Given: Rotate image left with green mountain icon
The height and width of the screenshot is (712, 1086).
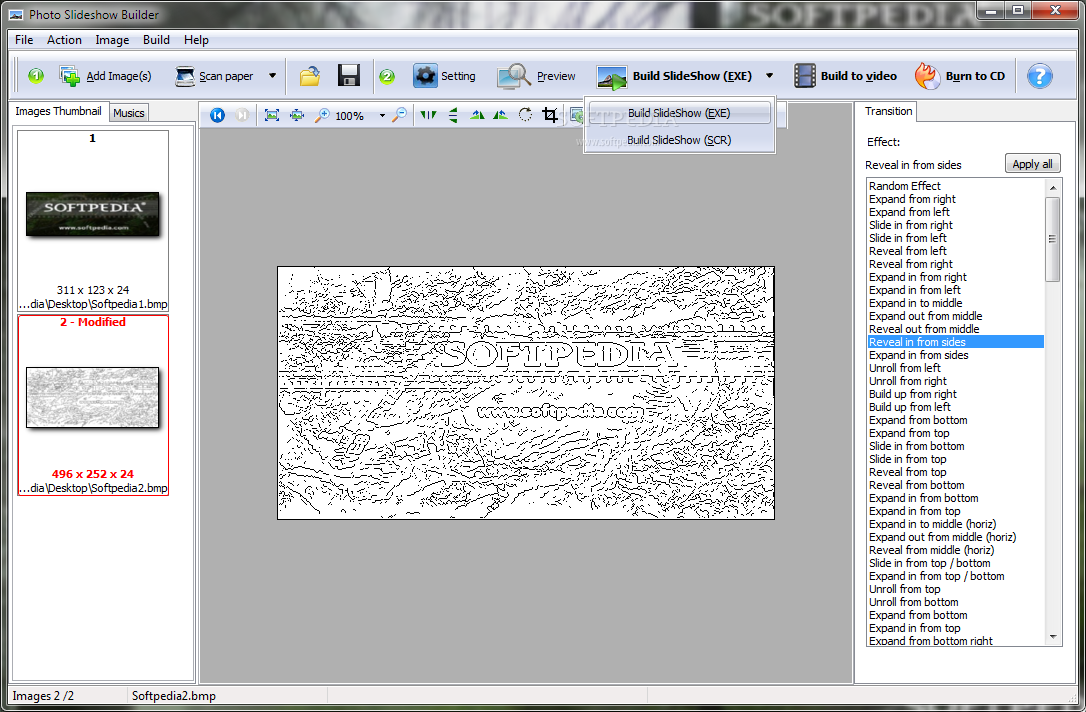Looking at the screenshot, I should click(x=477, y=115).
